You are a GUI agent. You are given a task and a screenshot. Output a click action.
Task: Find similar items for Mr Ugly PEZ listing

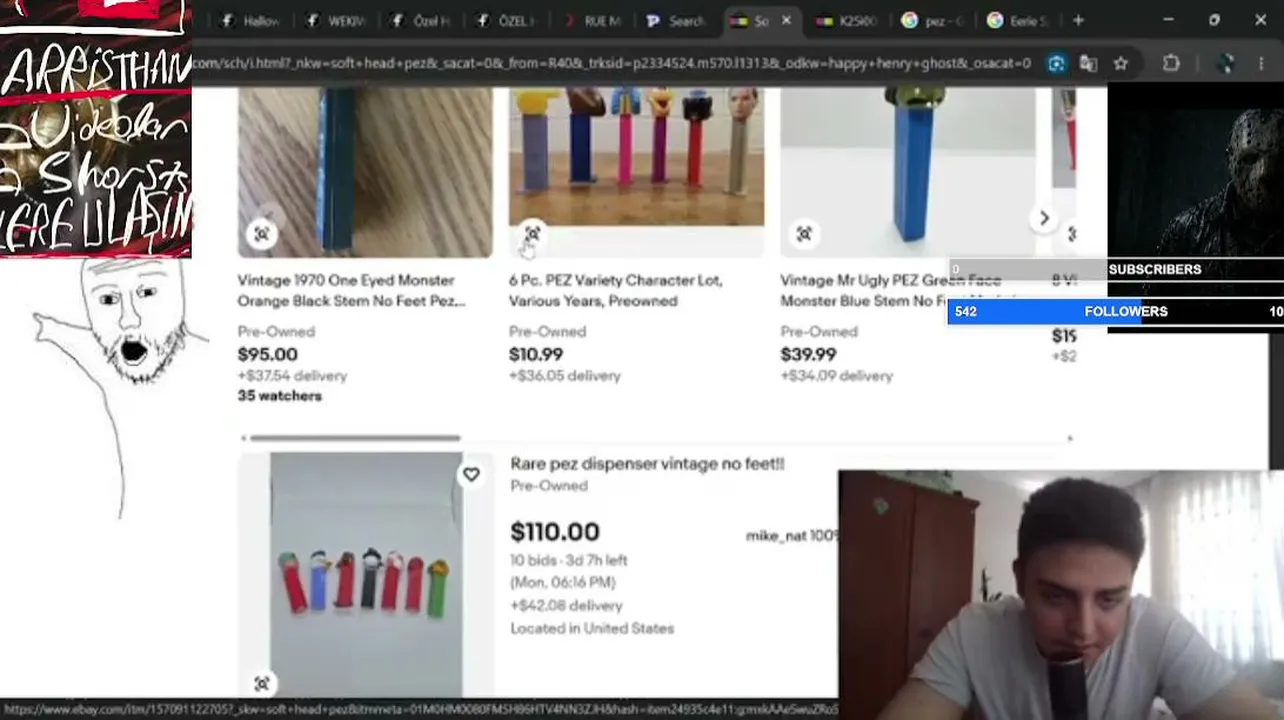point(804,234)
